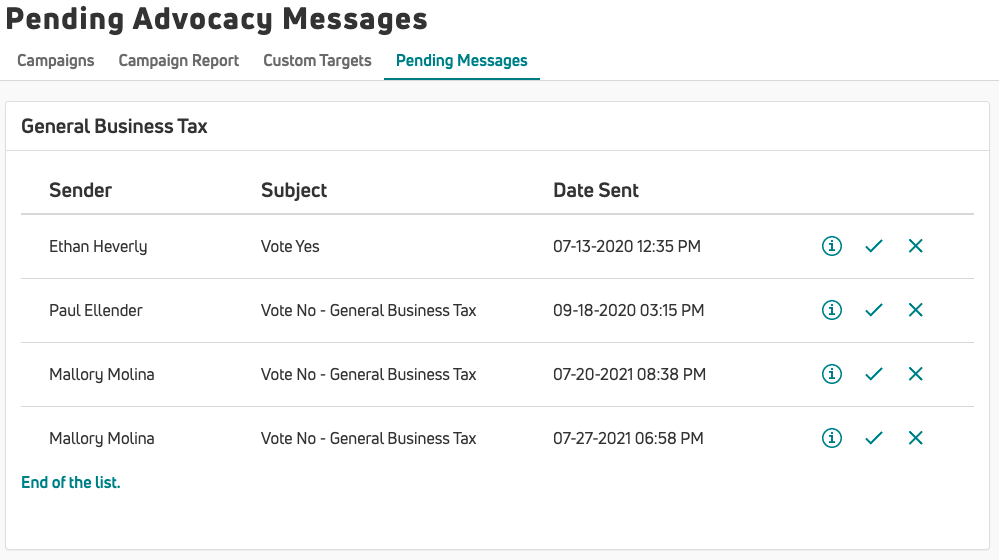The image size is (999, 560).
Task: Reject Paul Ellender's pending message
Action: point(915,310)
